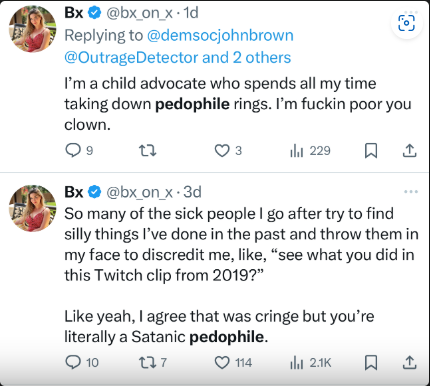Share the first tweet
Screen dimensions: 430x386
(409, 151)
